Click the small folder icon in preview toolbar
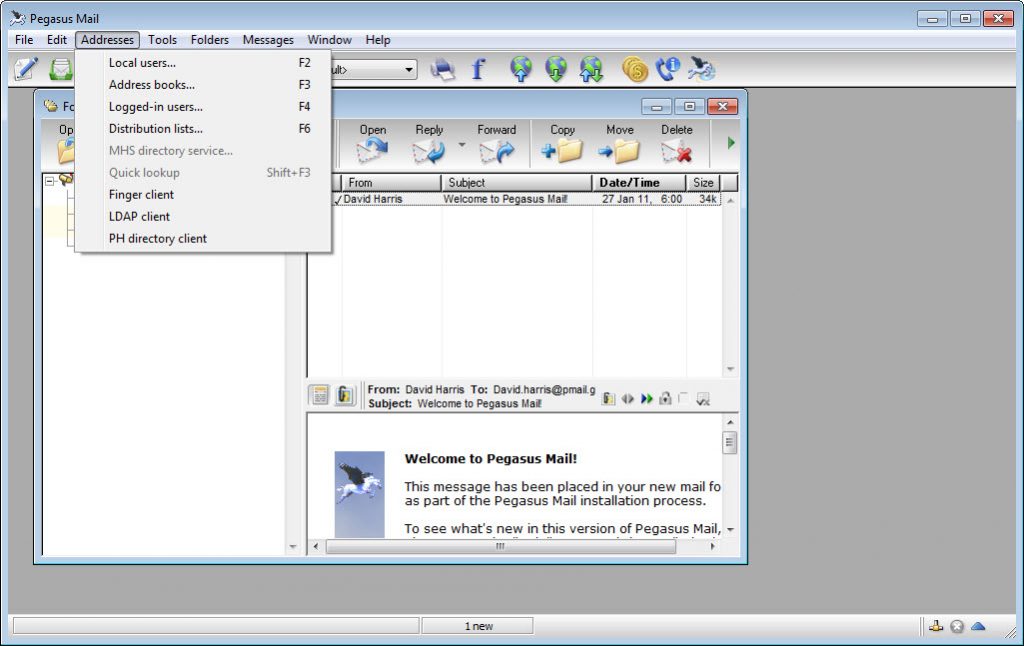Viewport: 1024px width, 646px height. tap(608, 398)
